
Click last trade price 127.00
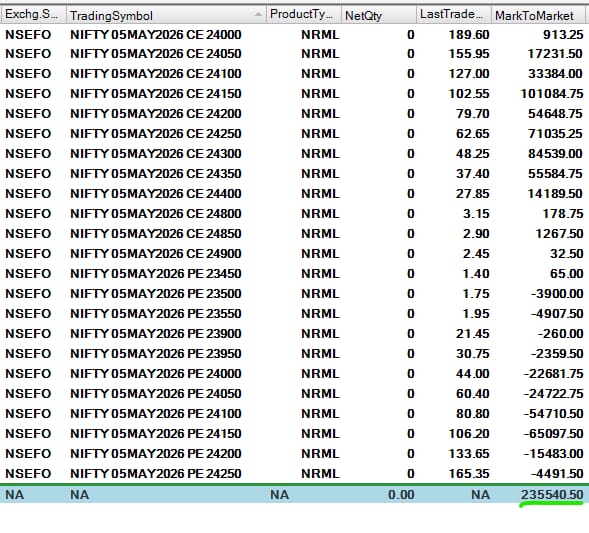point(469,74)
